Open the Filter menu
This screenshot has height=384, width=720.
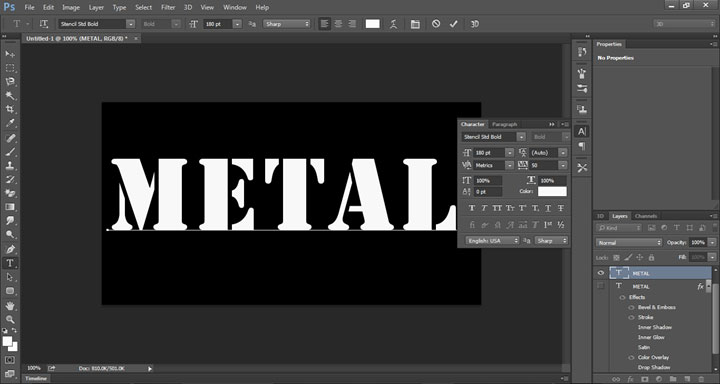click(x=168, y=7)
